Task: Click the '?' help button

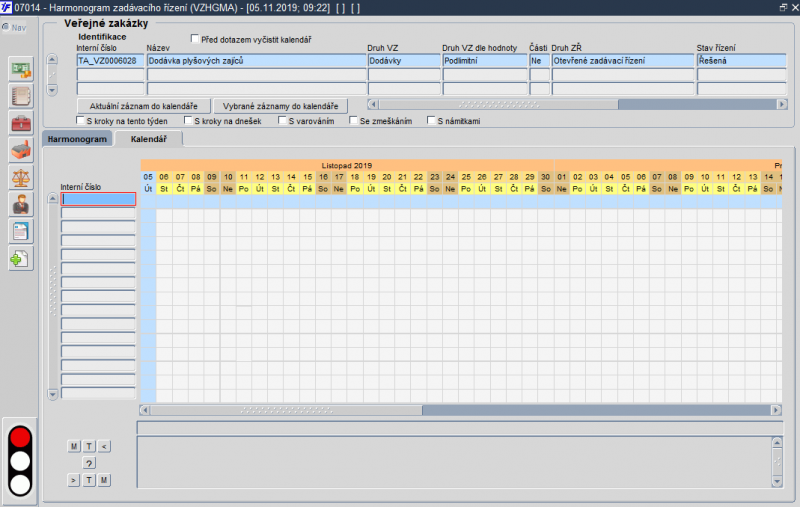Action: pyautogui.click(x=89, y=463)
